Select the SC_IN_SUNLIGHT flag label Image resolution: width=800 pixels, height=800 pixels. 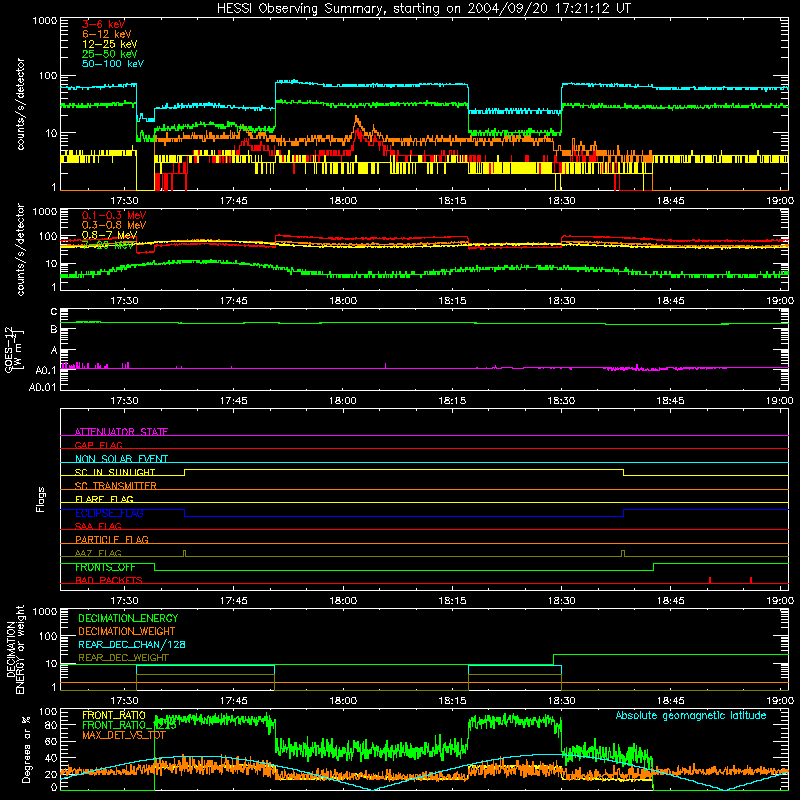pos(115,472)
